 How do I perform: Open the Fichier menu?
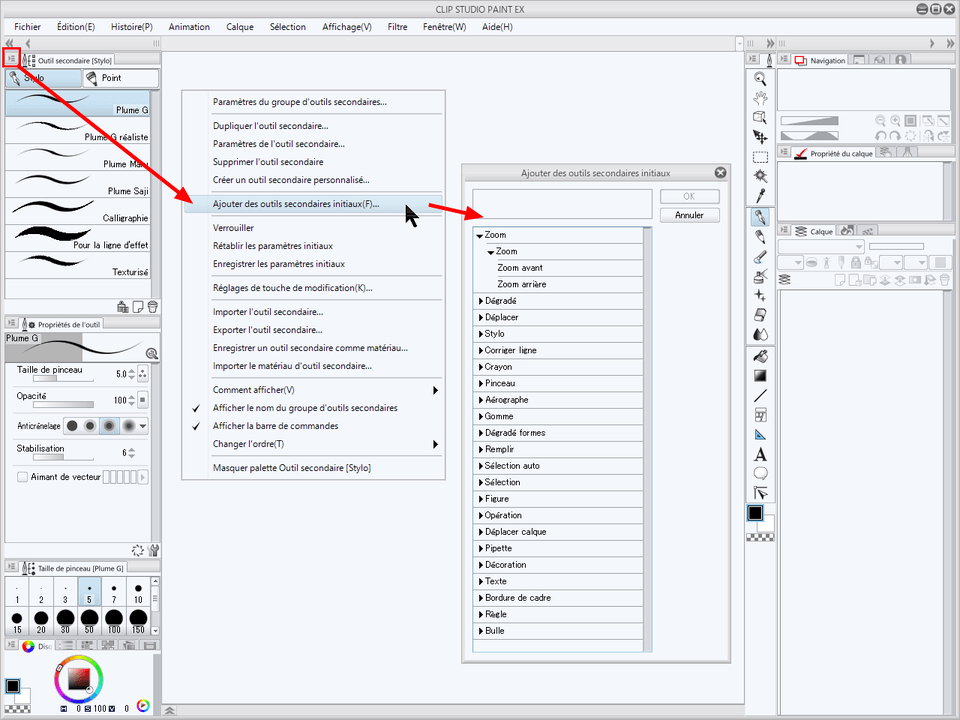[x=27, y=27]
